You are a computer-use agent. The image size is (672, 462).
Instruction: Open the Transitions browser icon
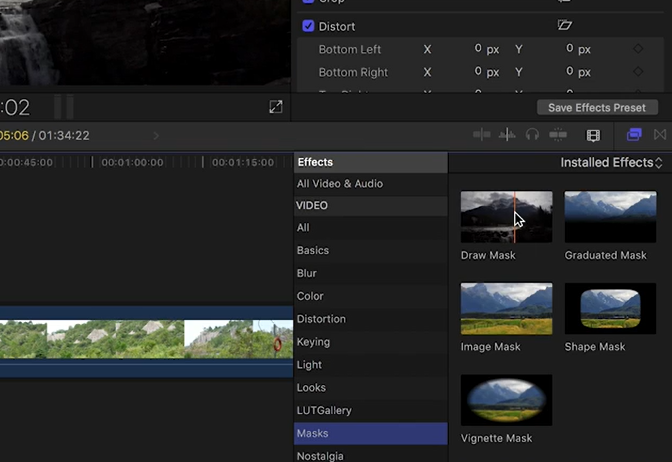[659, 135]
